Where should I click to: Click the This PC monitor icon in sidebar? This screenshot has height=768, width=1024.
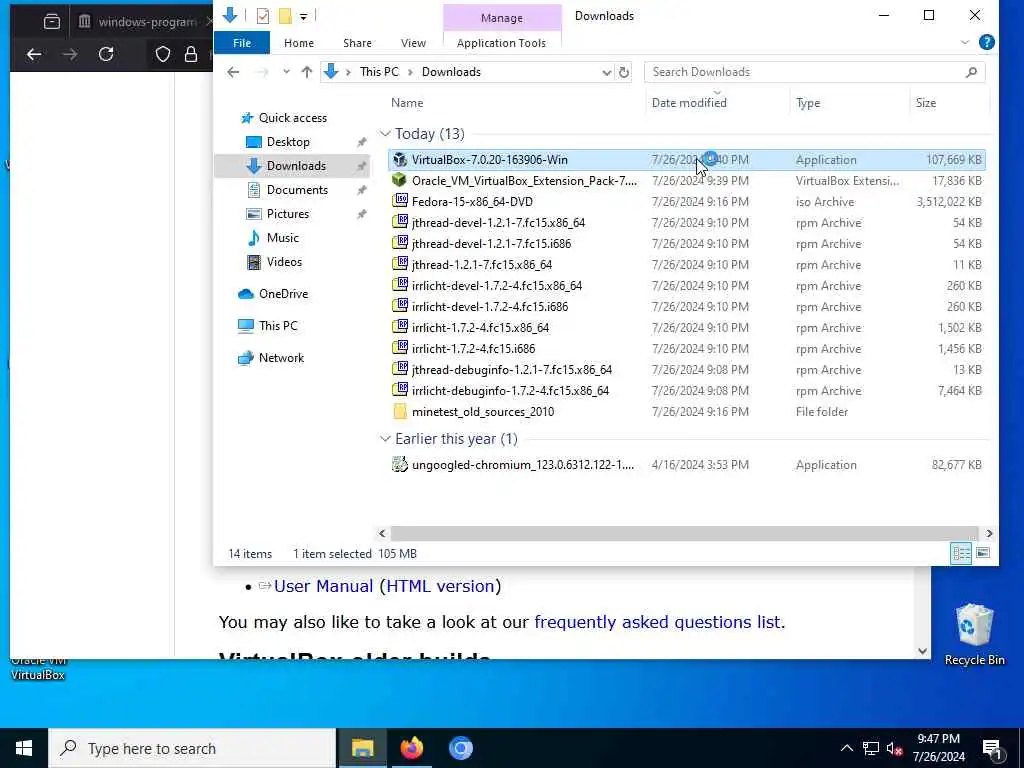pos(246,326)
